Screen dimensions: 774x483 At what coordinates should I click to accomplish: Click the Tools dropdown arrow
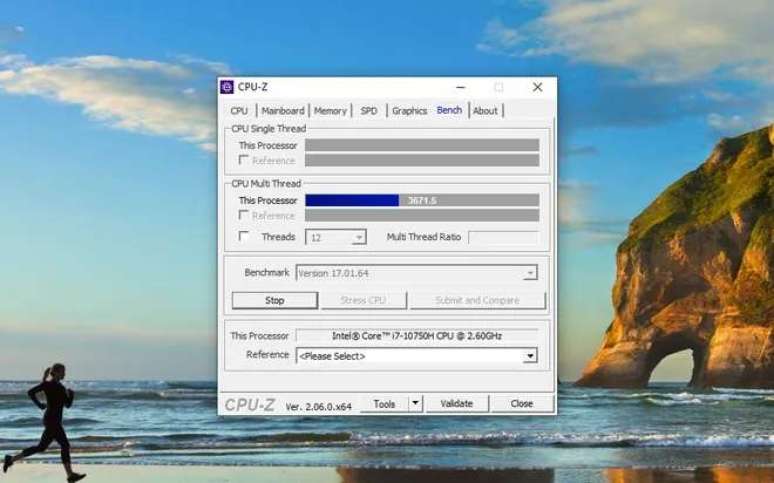(416, 403)
